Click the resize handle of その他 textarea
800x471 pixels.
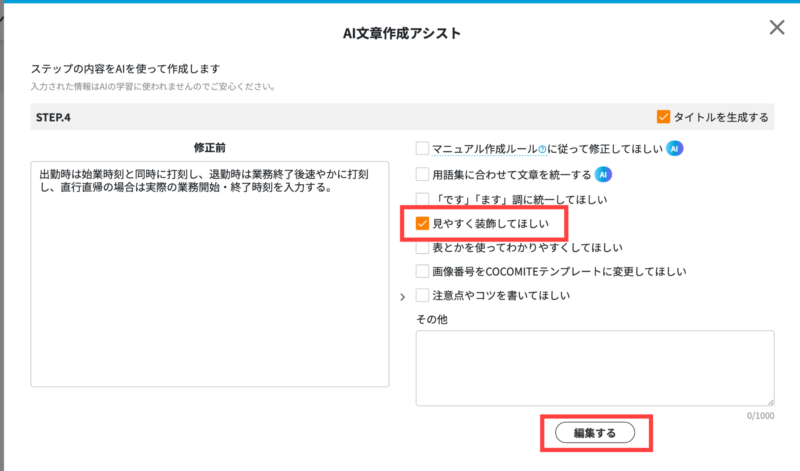[x=770, y=402]
